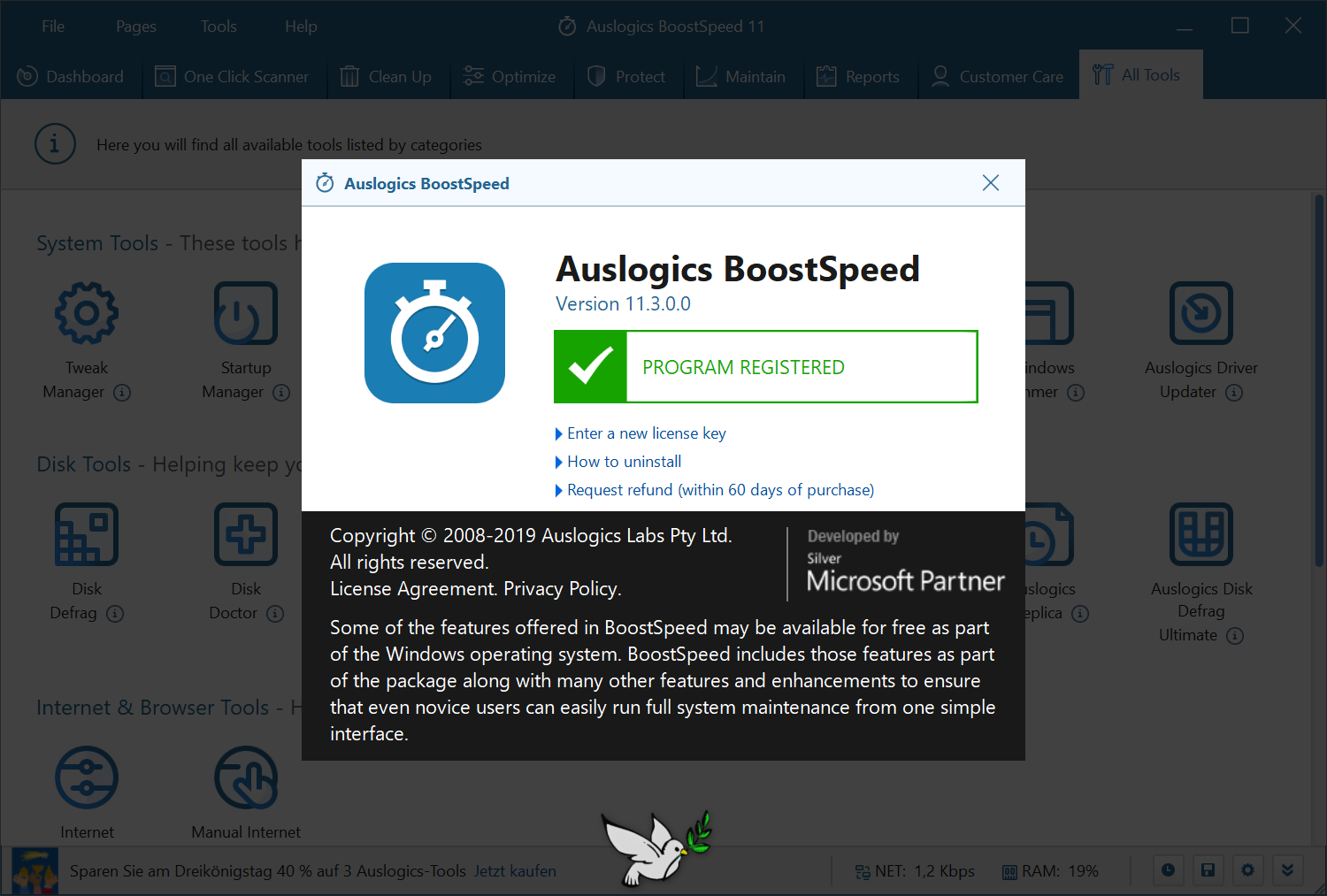Switch to the Dashboard tab
The image size is (1327, 896).
click(x=71, y=76)
